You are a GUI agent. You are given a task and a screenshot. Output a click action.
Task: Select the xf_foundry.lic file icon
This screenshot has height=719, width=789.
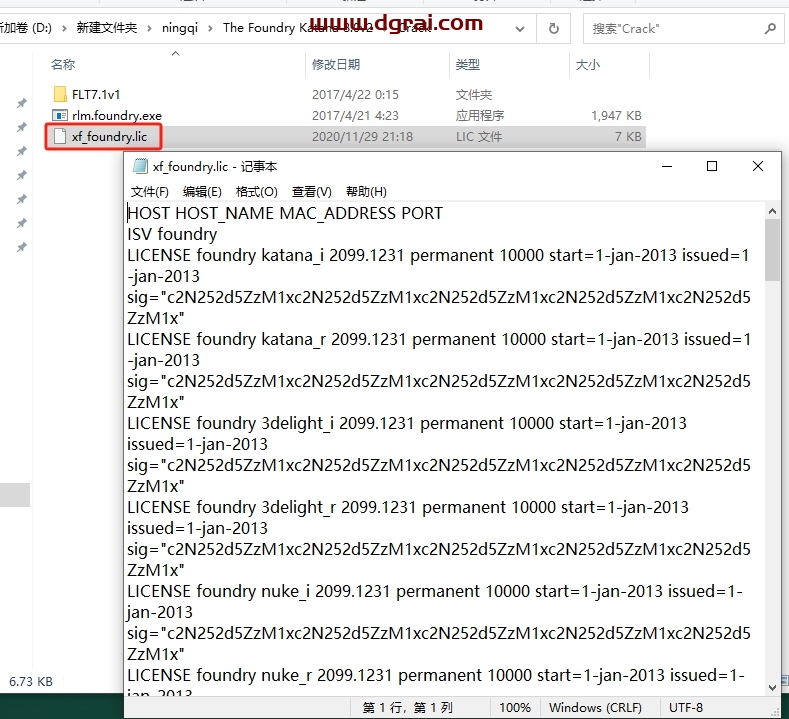(60, 136)
